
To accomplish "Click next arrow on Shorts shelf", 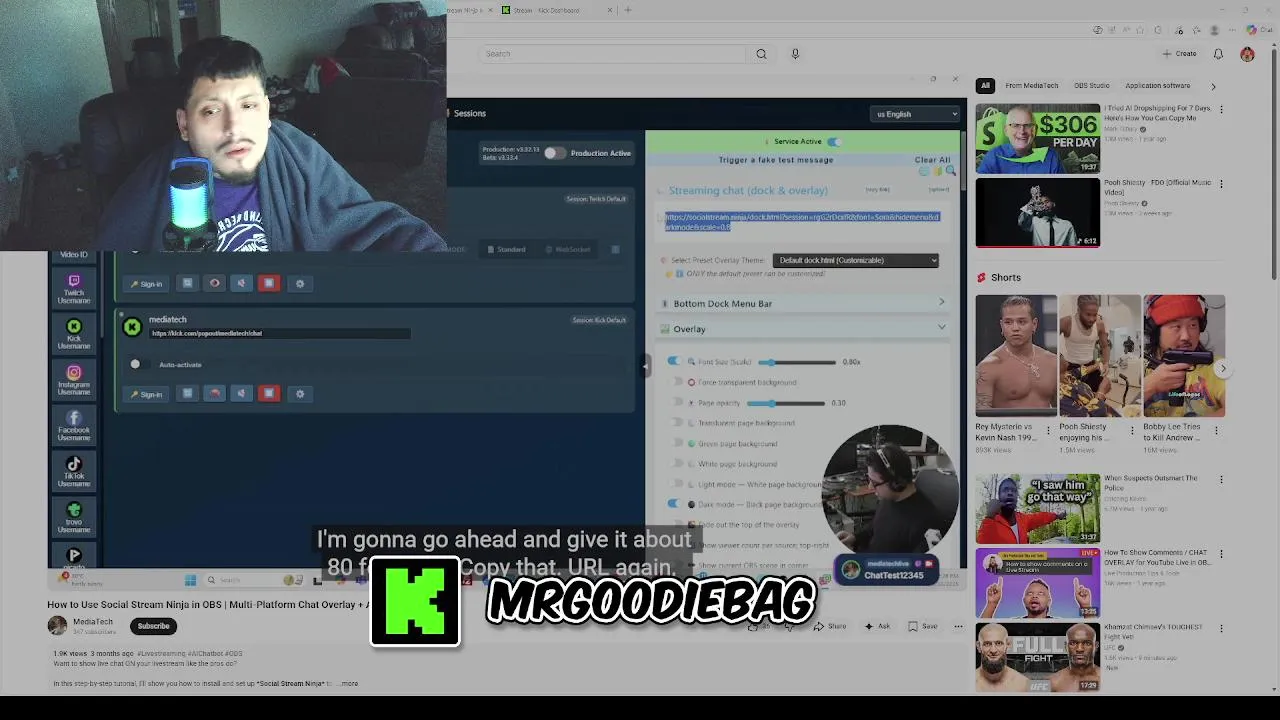I will point(1222,369).
